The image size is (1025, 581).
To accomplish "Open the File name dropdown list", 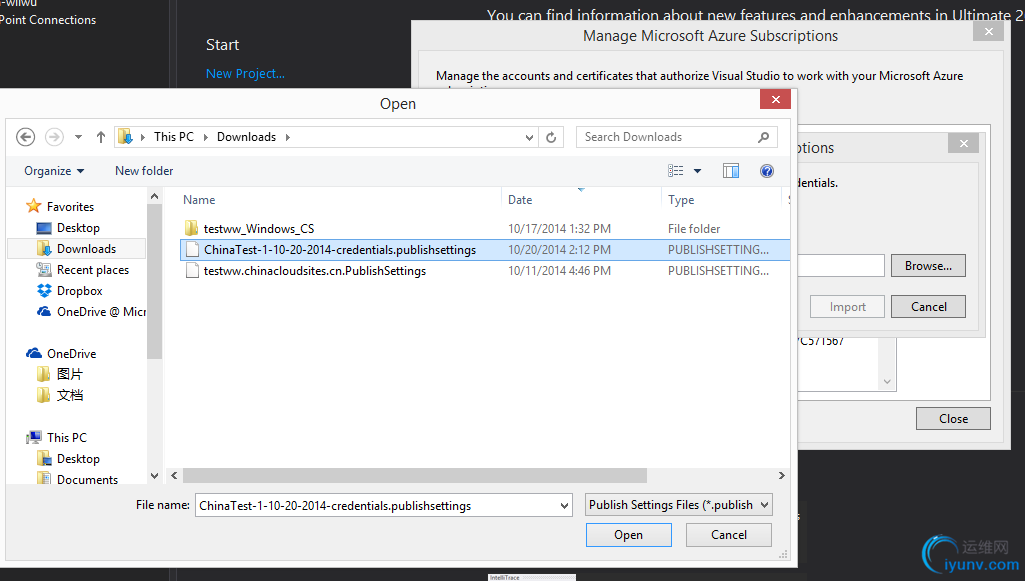I will point(564,505).
